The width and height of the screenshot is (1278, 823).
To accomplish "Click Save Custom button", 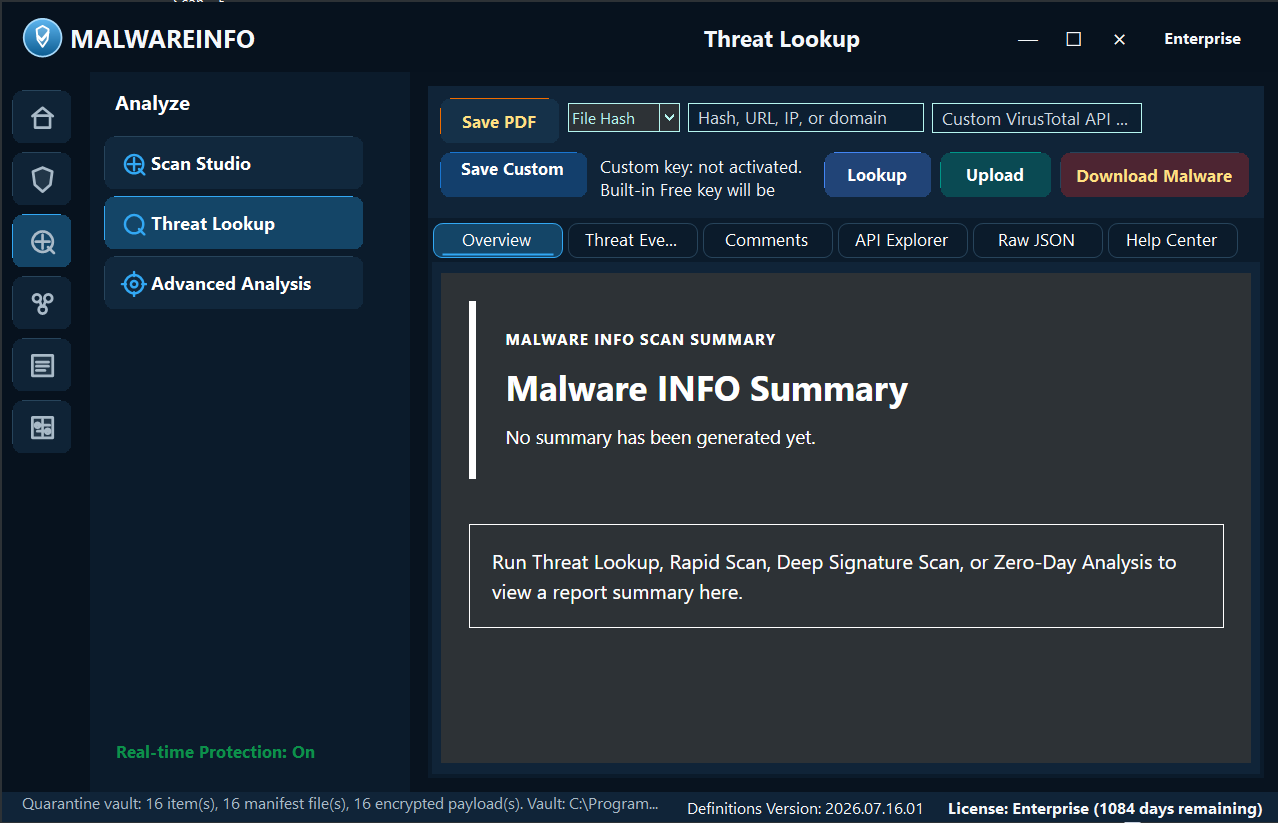I will (x=512, y=174).
